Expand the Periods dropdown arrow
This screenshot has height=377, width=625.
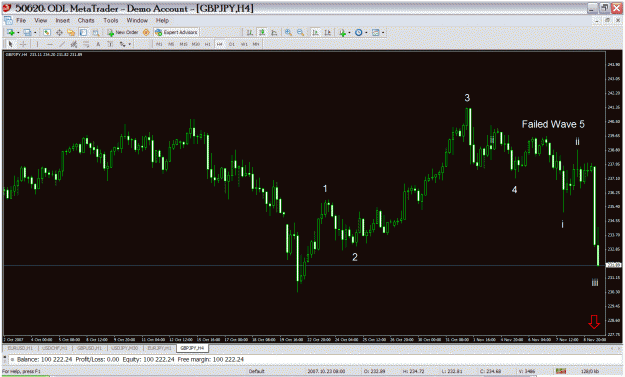pos(366,32)
